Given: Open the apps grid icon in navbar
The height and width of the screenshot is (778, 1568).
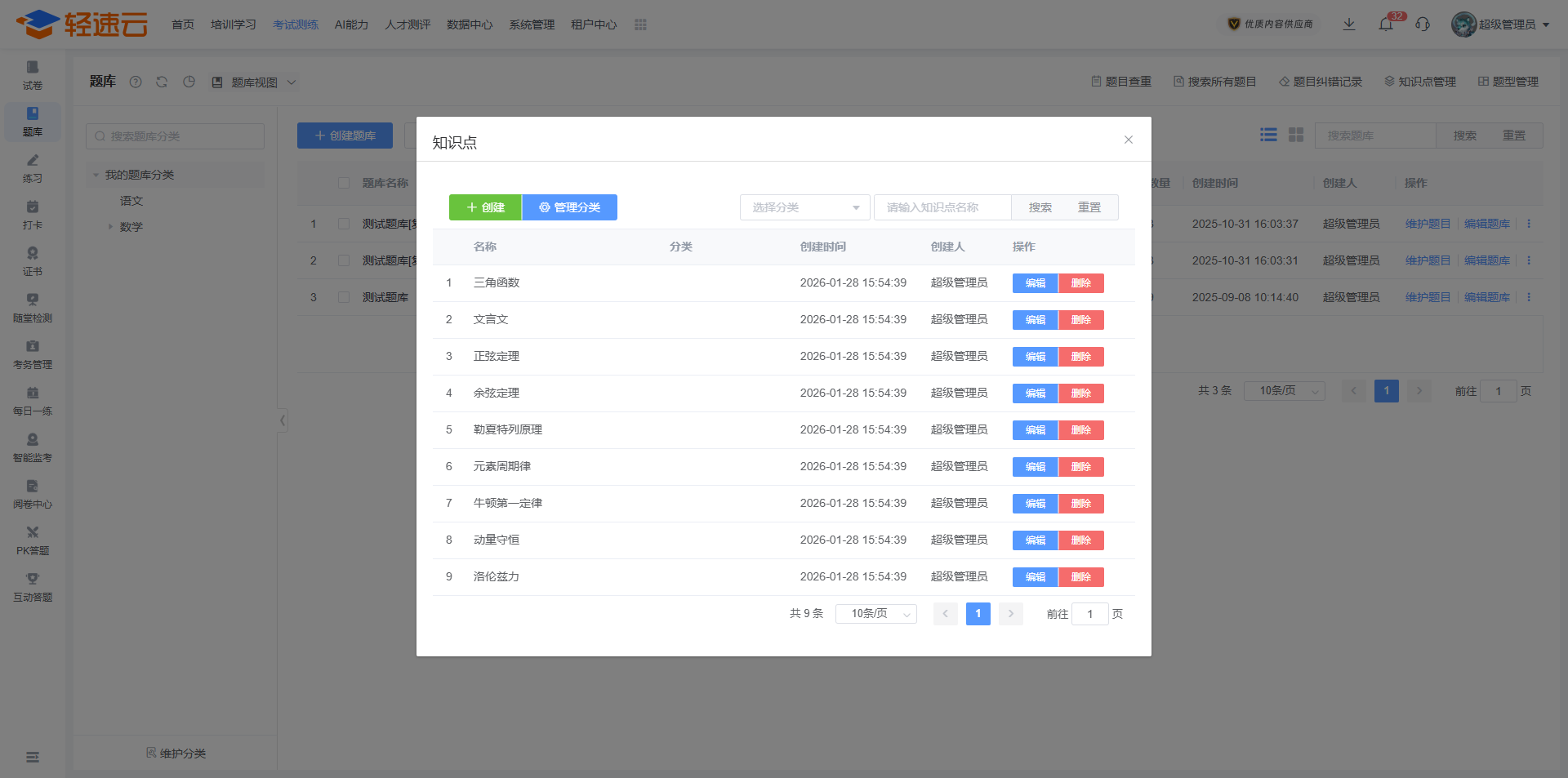Looking at the screenshot, I should (x=640, y=24).
